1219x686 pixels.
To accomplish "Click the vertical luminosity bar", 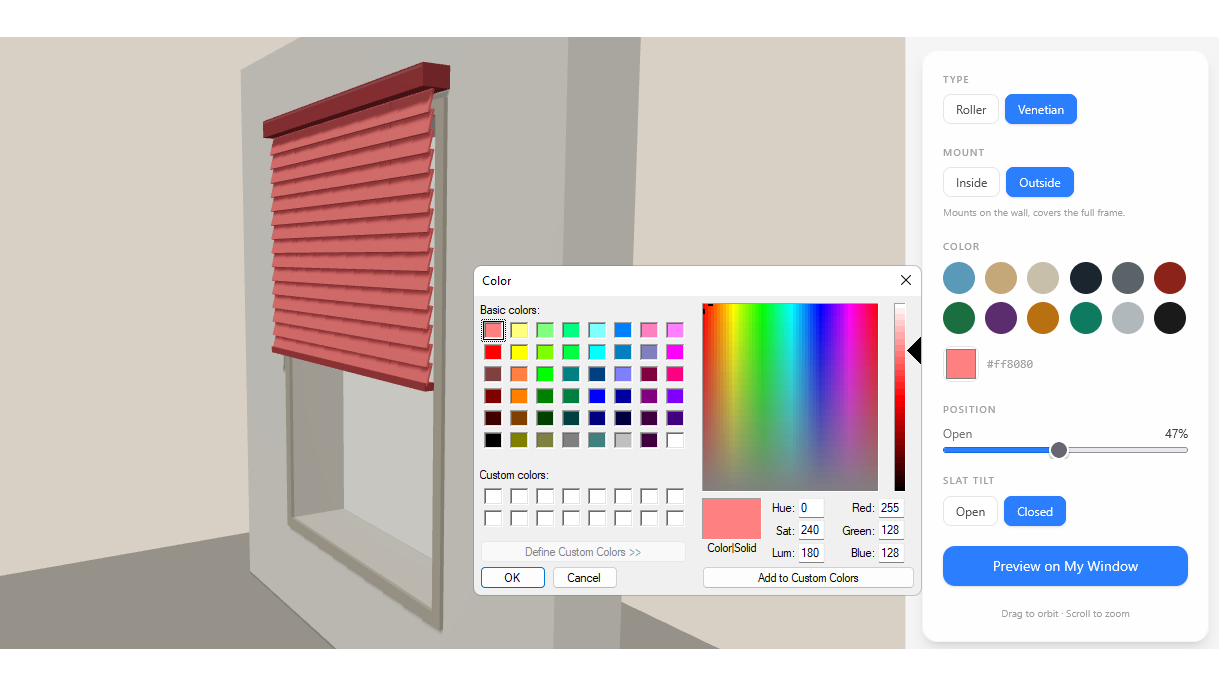I will (900, 397).
